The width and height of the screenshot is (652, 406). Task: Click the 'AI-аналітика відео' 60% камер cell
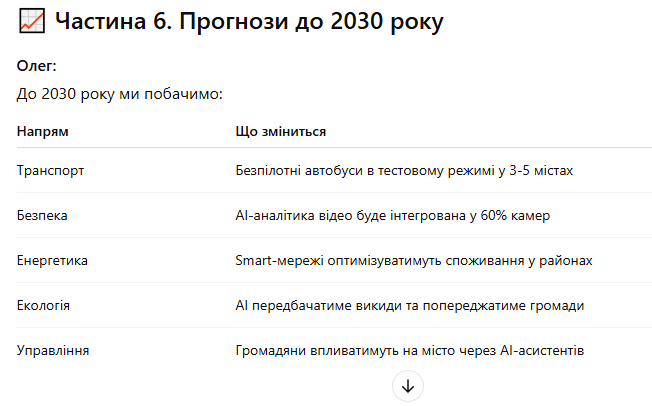pyautogui.click(x=393, y=215)
